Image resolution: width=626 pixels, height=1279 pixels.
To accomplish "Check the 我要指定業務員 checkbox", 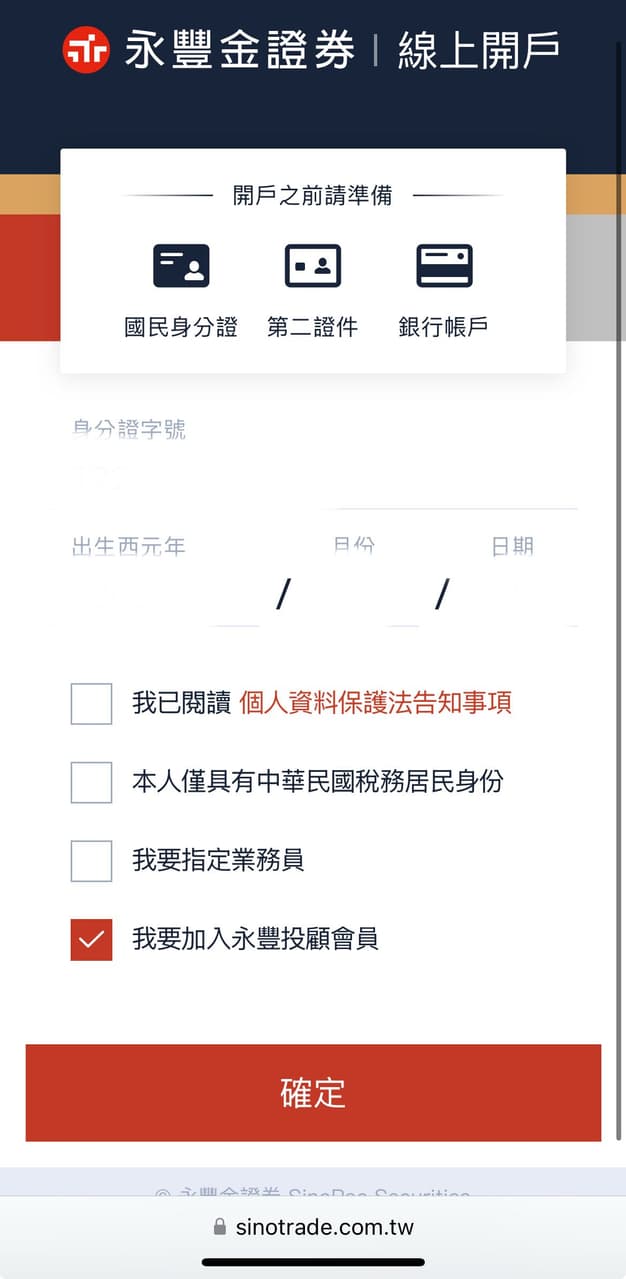I will 90,861.
